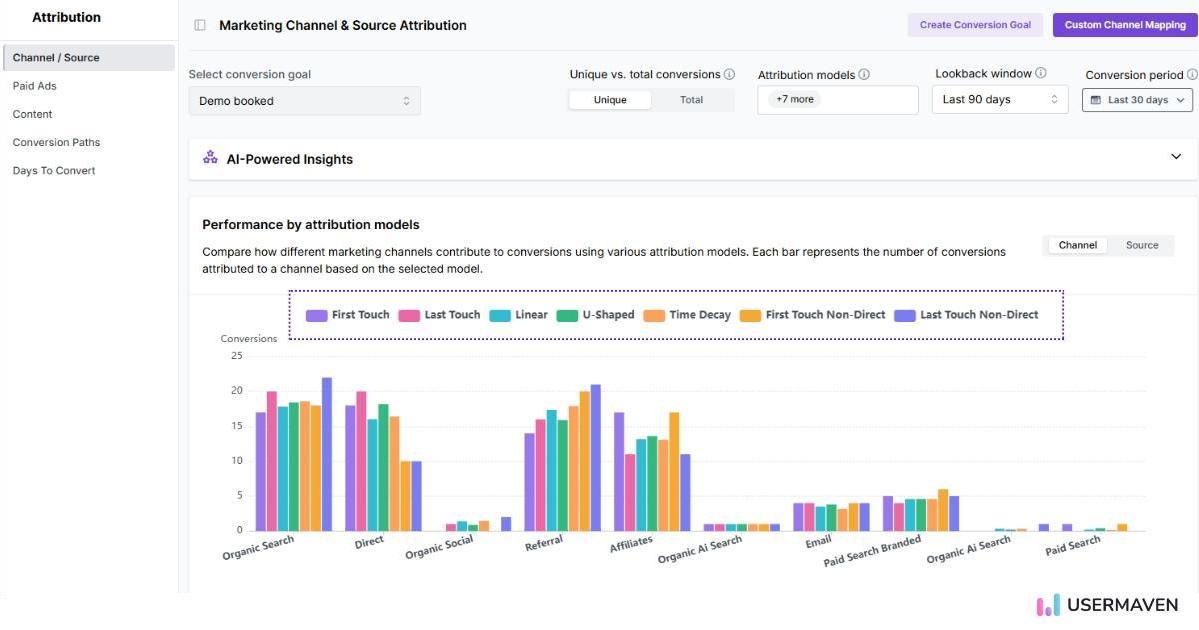Viewport: 1199px width, 630px height.
Task: Open the Demo booked conversion goal dropdown
Action: click(303, 99)
